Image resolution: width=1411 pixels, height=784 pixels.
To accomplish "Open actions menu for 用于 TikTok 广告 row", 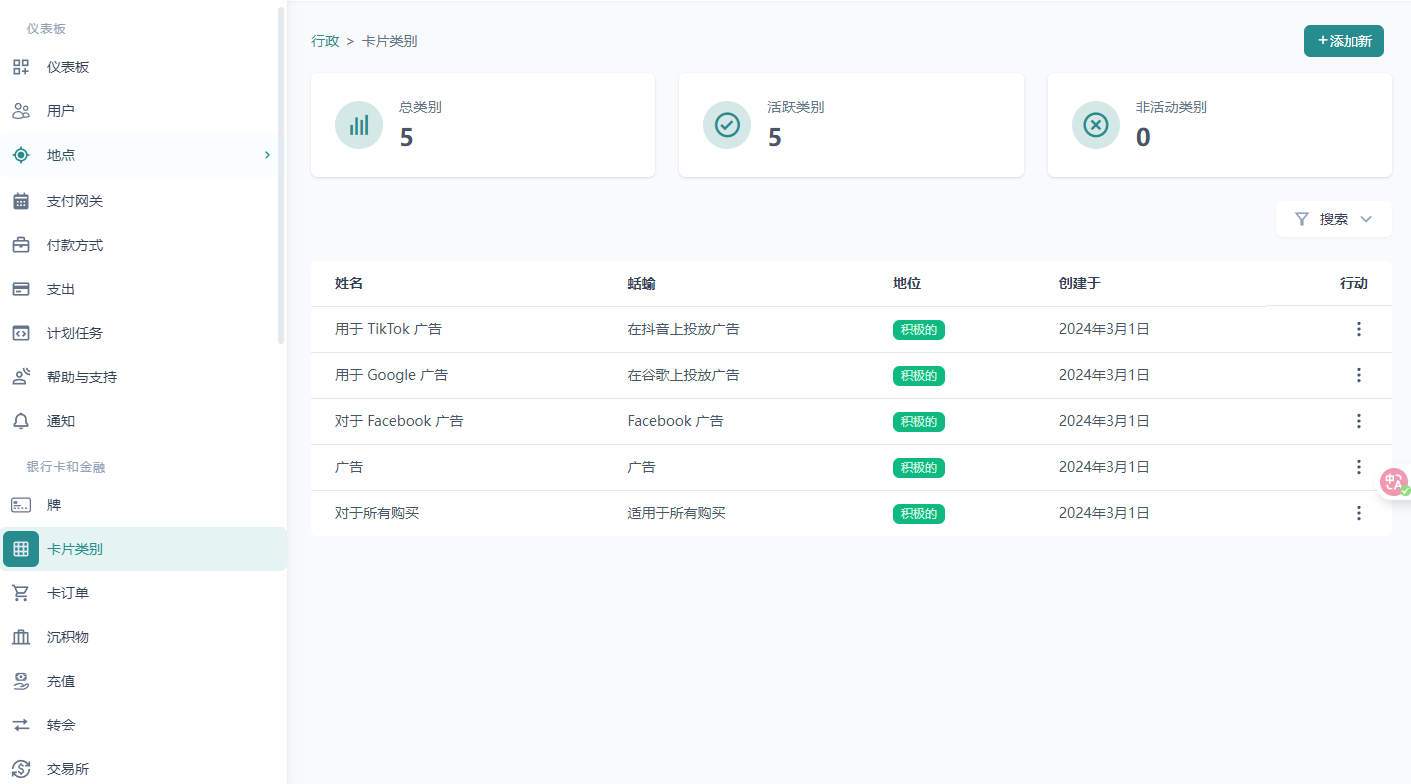I will pyautogui.click(x=1358, y=329).
